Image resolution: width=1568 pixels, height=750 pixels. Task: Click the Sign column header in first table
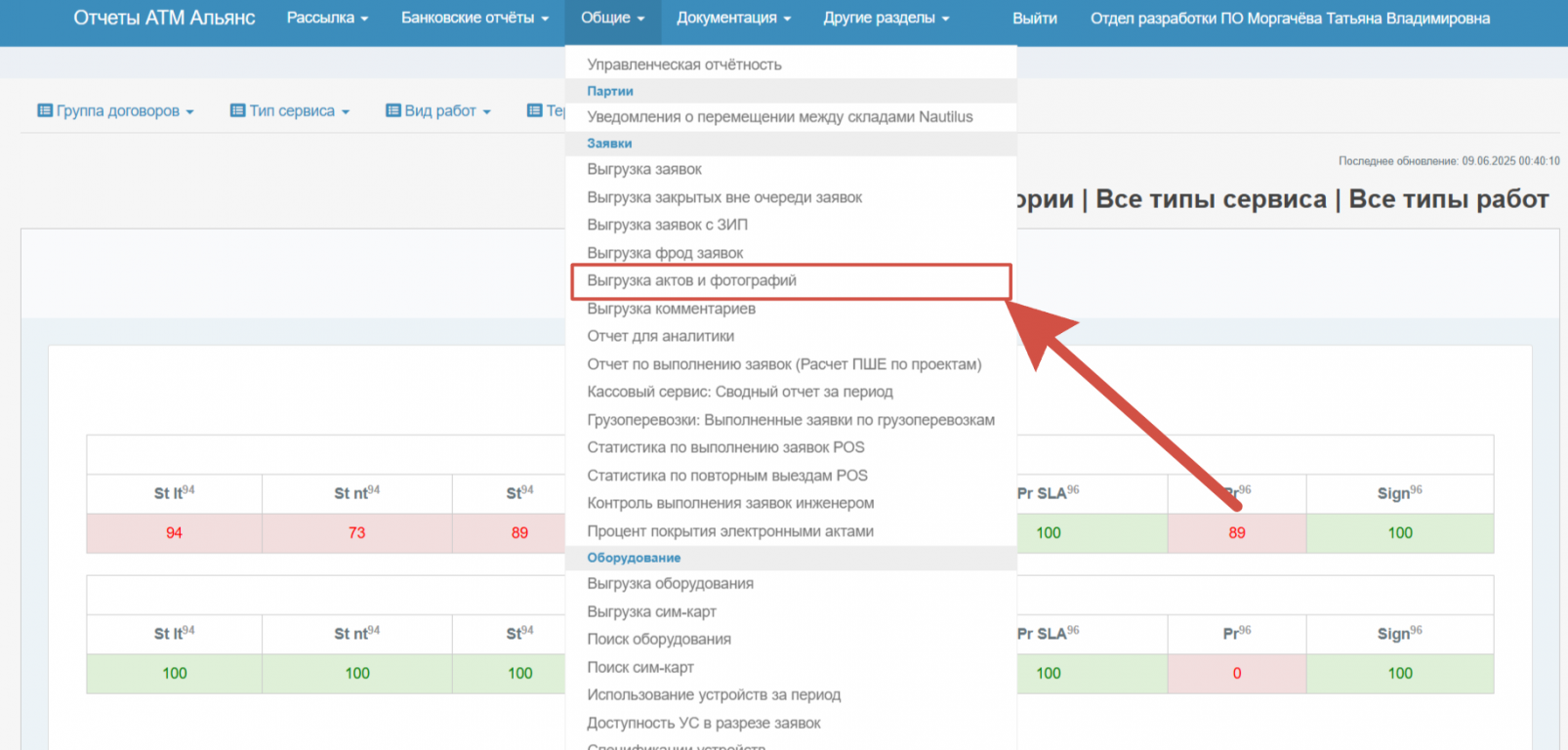coord(1399,493)
